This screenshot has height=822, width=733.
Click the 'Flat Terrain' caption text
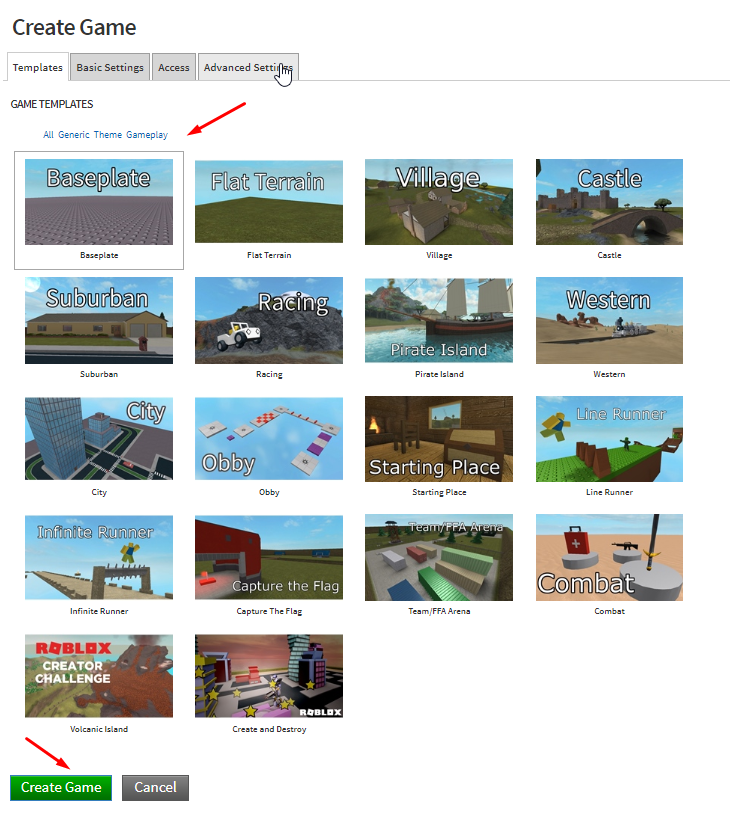pos(269,255)
